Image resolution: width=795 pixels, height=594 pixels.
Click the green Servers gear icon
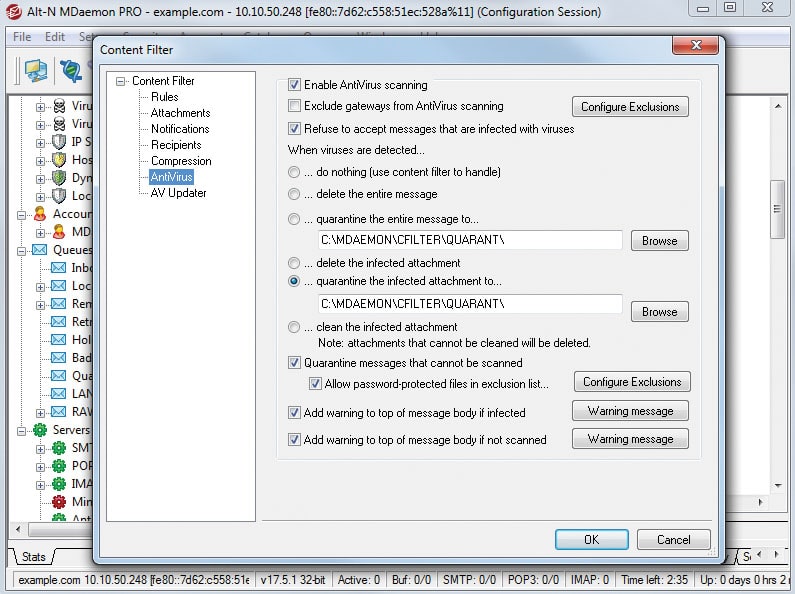pyautogui.click(x=40, y=430)
